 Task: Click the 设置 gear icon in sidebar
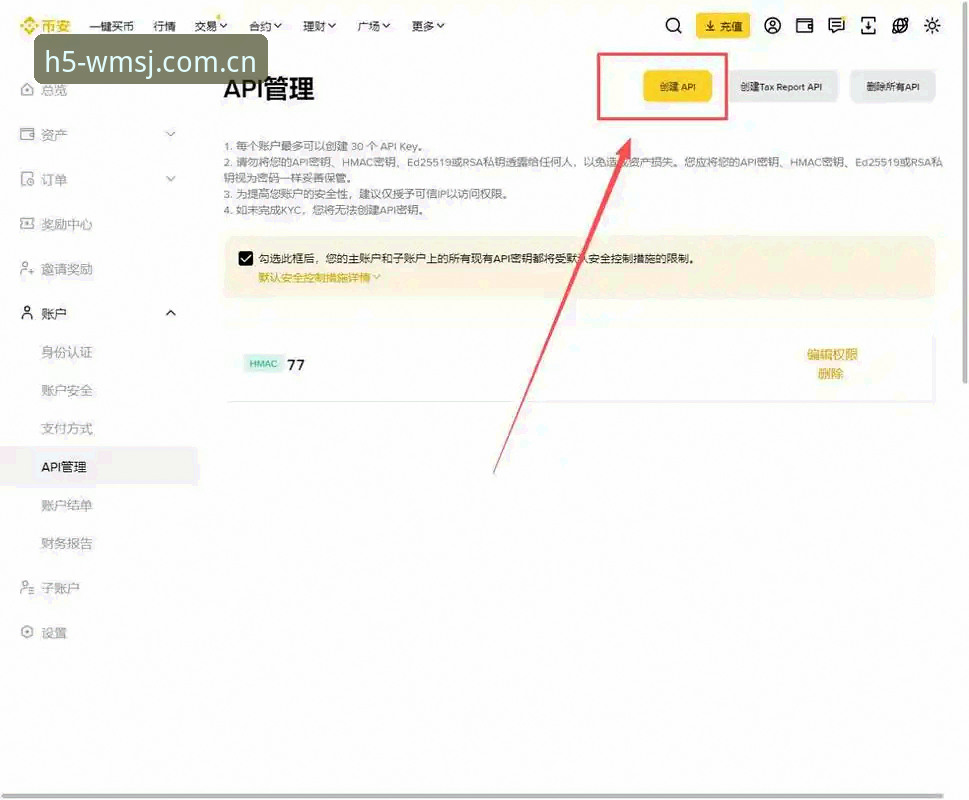point(27,632)
